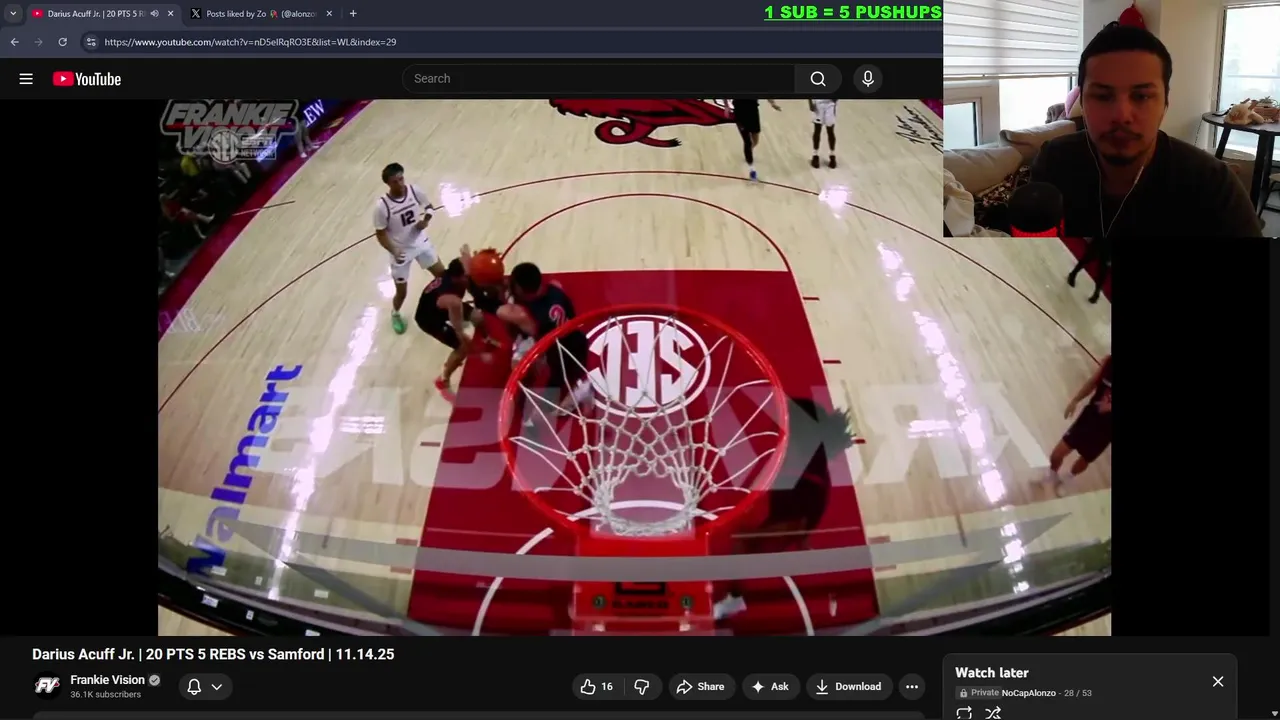Download the video
Viewport: 1280px width, 720px height.
coord(848,687)
